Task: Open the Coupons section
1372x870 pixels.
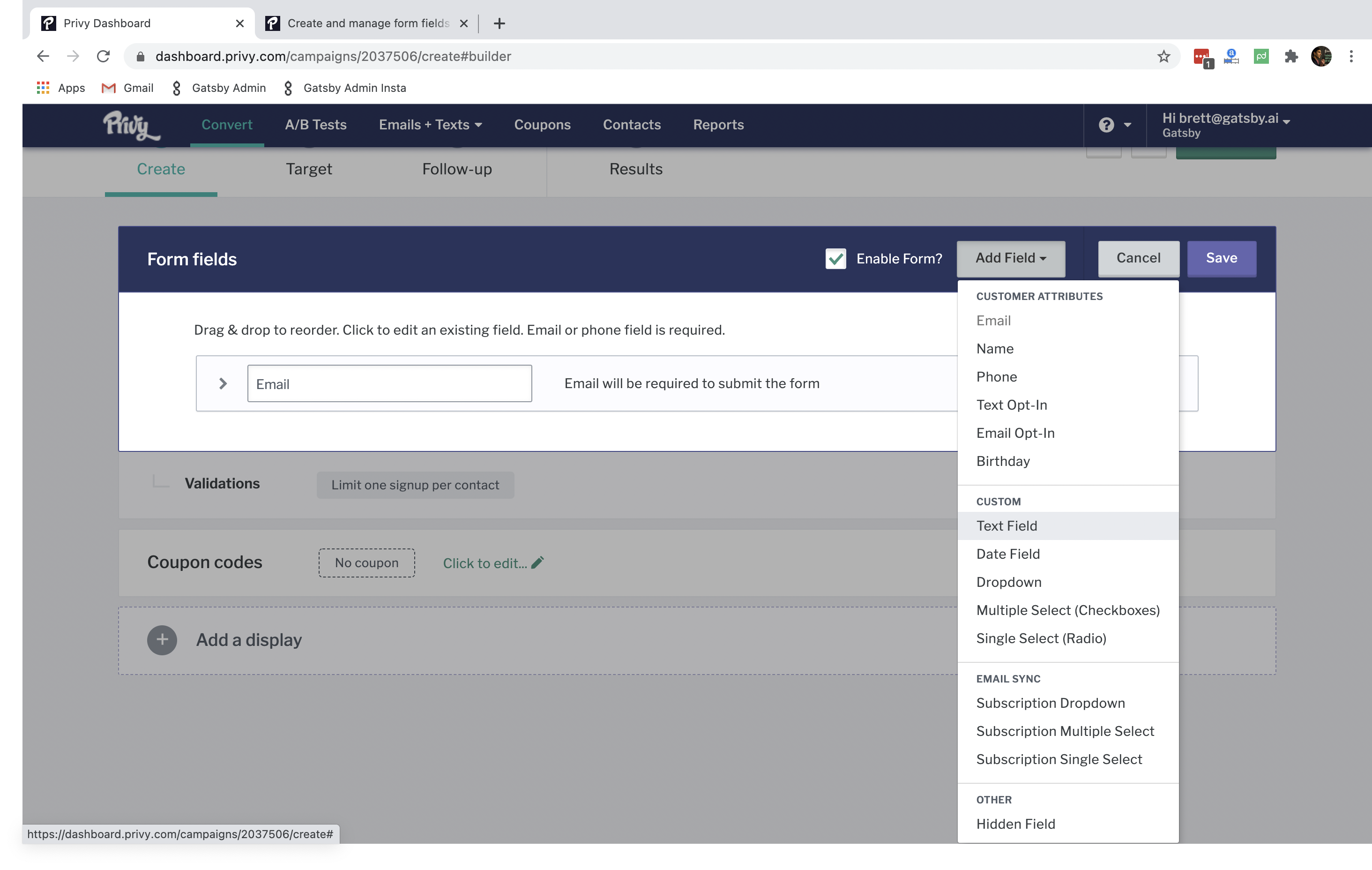Action: pos(543,125)
